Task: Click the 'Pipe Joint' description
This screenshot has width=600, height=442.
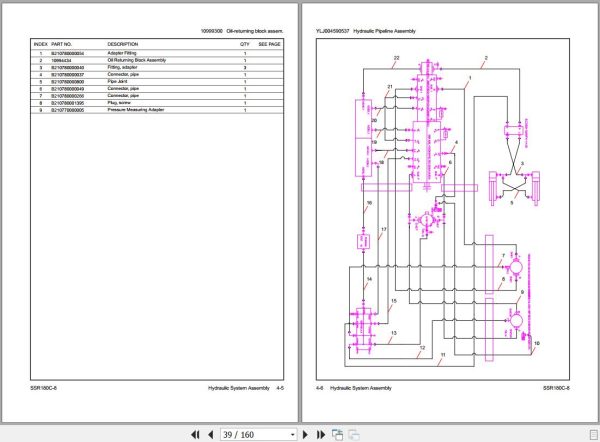Action: click(117, 82)
